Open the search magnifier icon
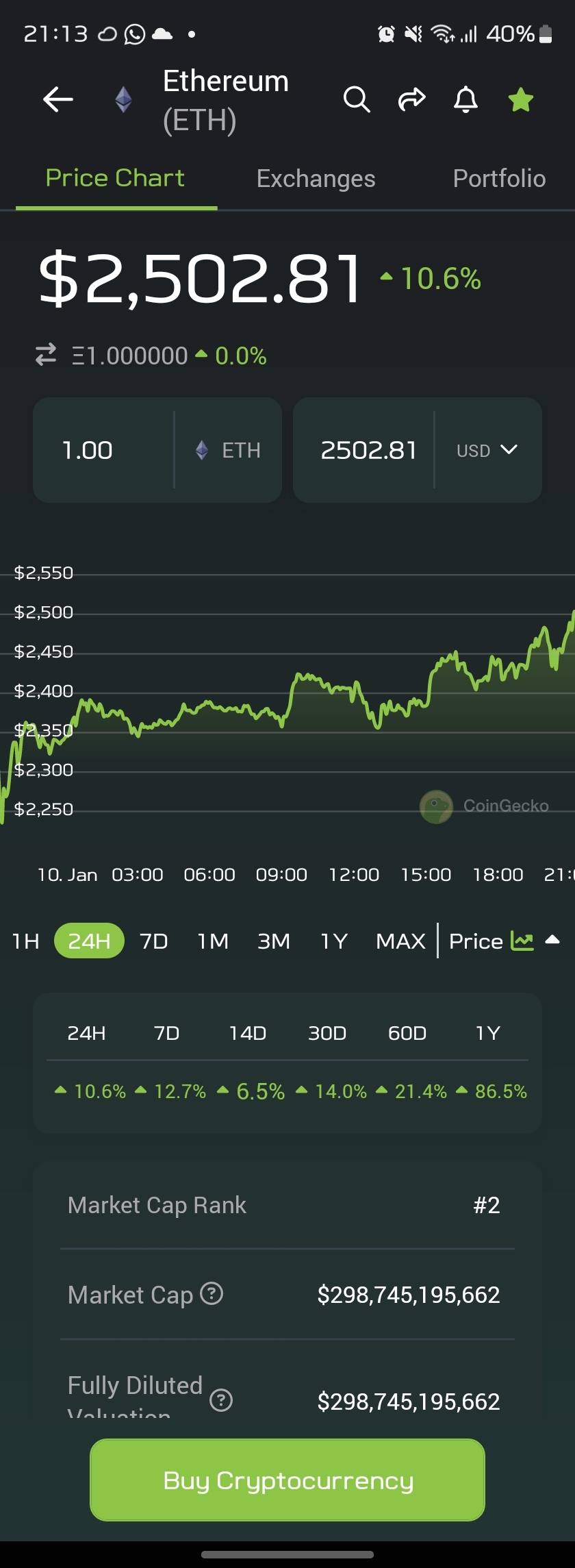The height and width of the screenshot is (1568, 575). coord(357,100)
